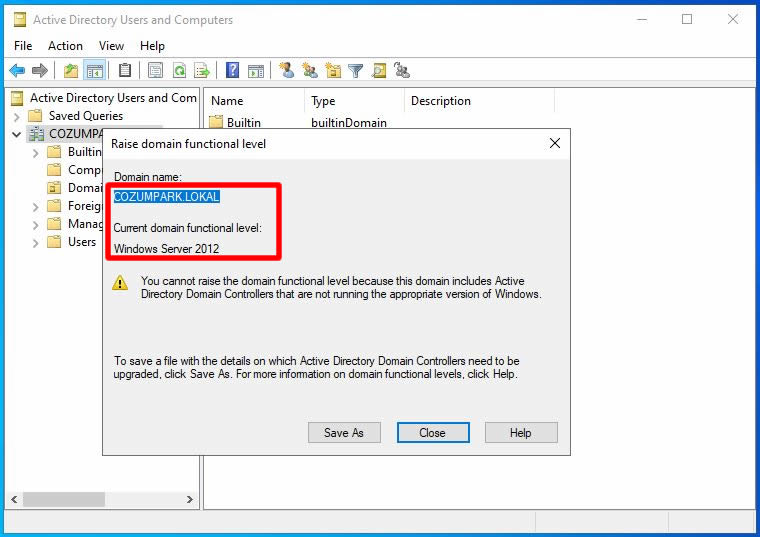Viewport: 760px width, 537px height.
Task: Click the Help button in the dialog
Action: point(520,433)
